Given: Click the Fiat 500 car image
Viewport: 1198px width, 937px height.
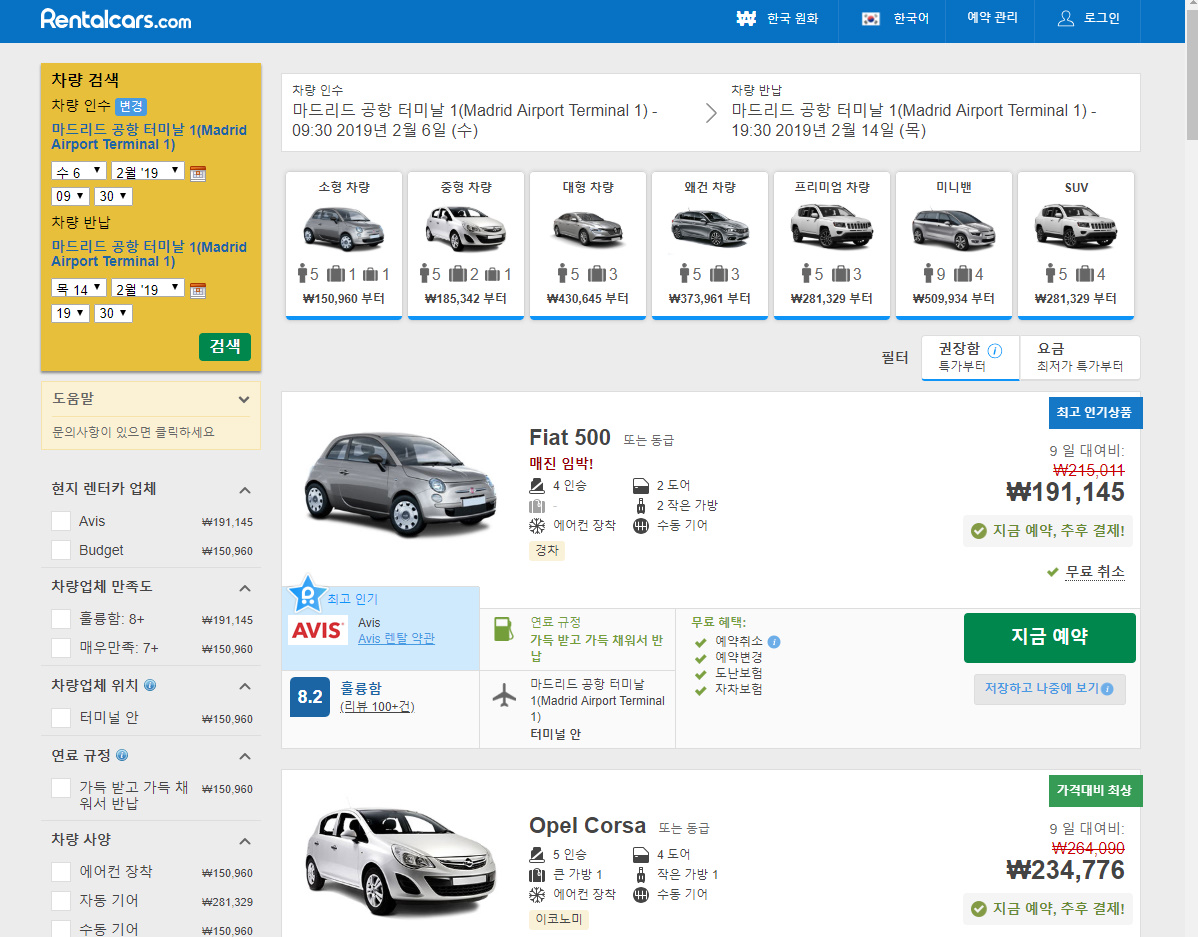Looking at the screenshot, I should 400,485.
